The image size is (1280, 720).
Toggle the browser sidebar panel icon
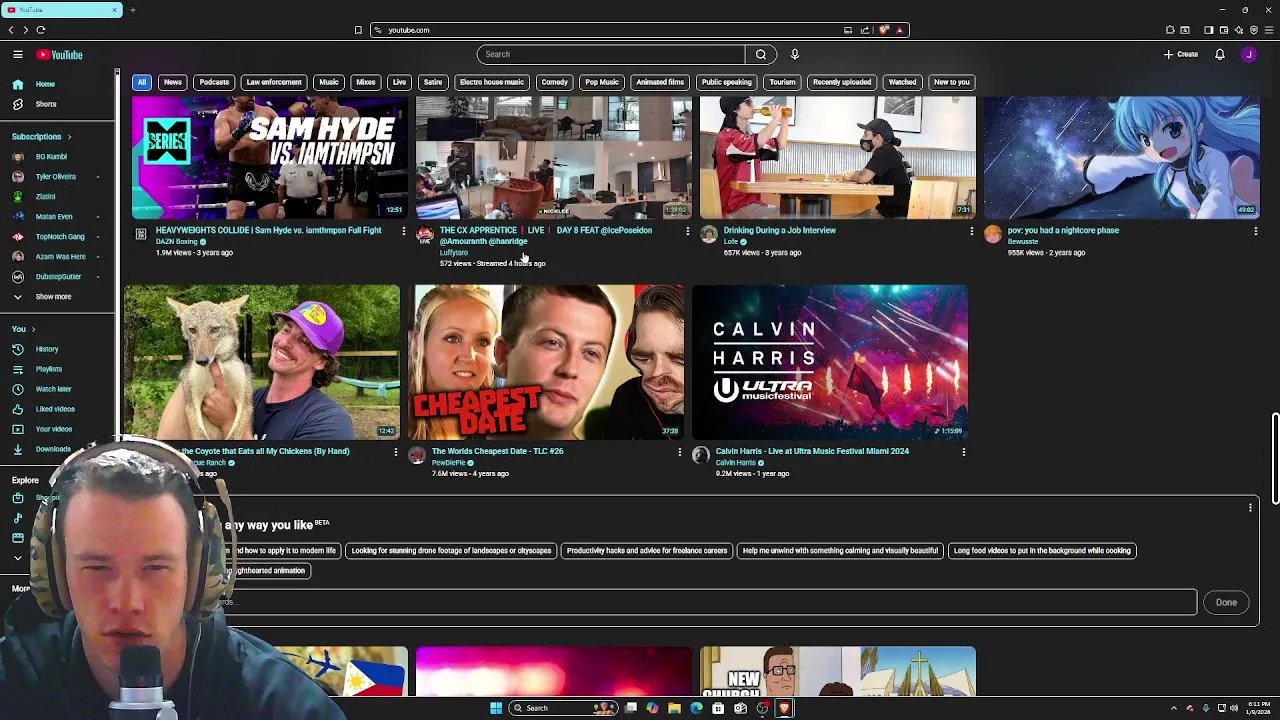(1208, 30)
